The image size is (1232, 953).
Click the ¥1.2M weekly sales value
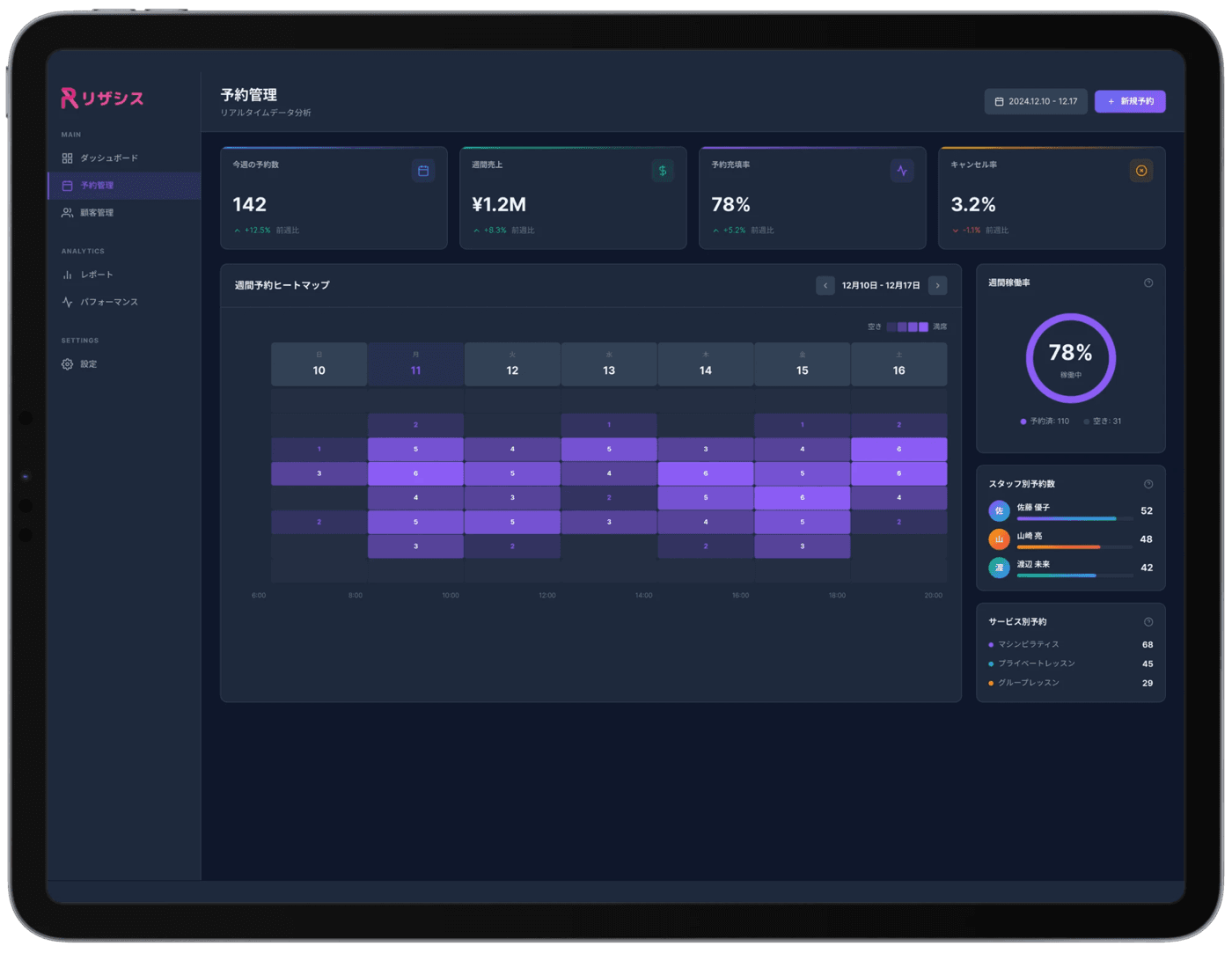[x=499, y=205]
